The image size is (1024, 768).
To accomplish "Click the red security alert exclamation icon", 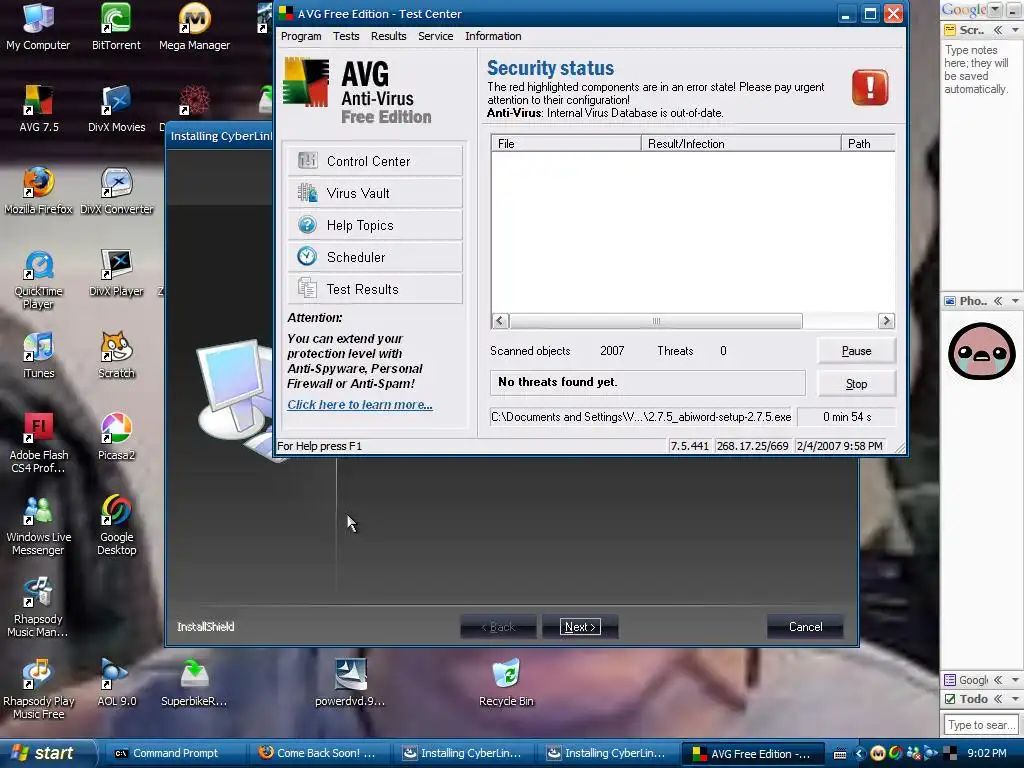I will (870, 88).
